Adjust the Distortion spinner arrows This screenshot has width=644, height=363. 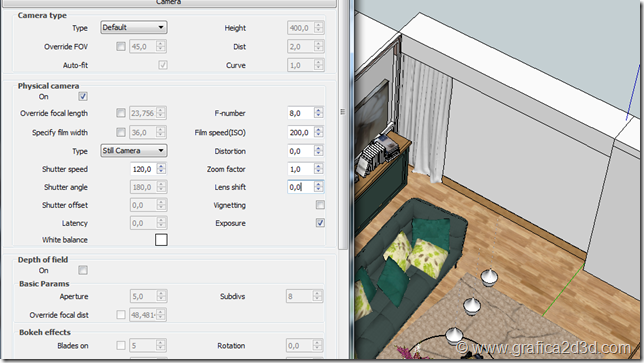click(x=319, y=151)
